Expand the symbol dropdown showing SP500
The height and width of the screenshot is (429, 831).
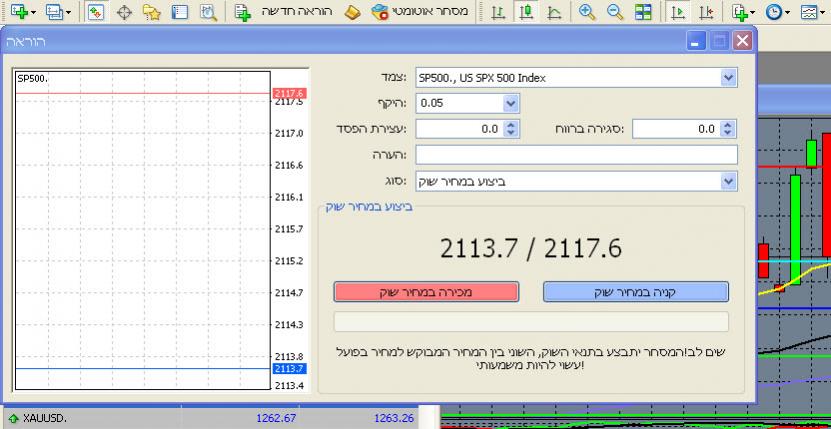coord(727,77)
